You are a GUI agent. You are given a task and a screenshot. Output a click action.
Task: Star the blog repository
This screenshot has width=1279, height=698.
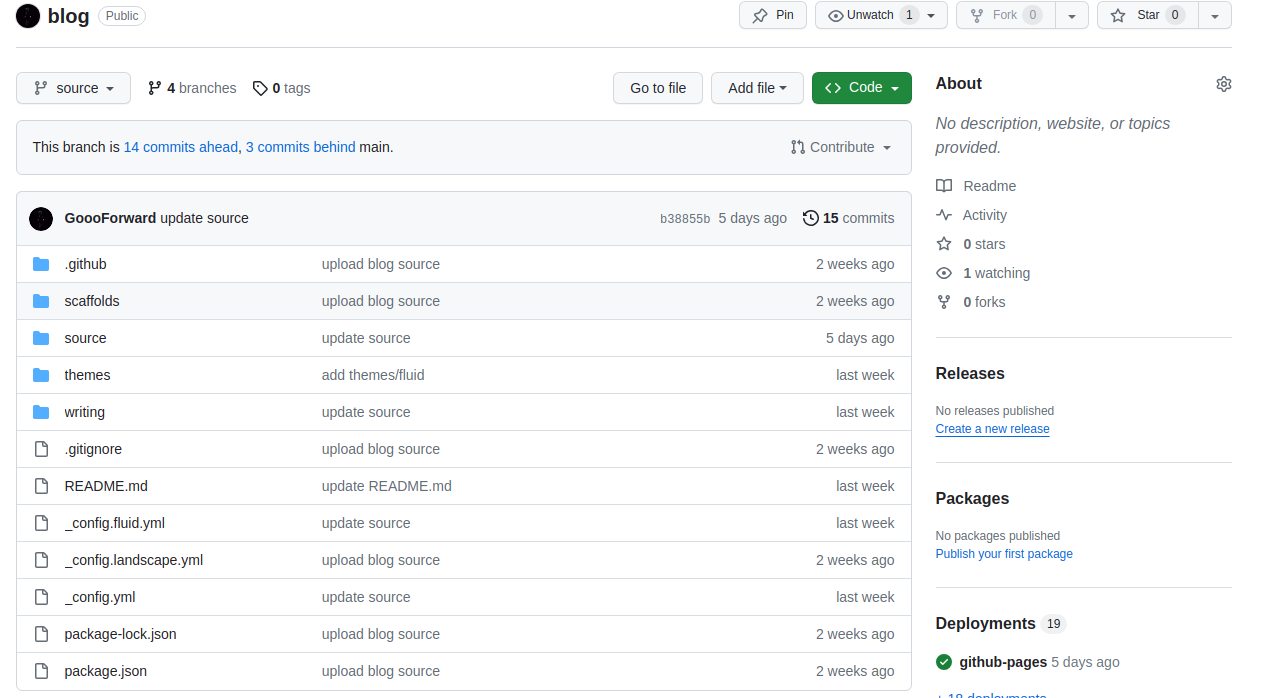click(1148, 15)
